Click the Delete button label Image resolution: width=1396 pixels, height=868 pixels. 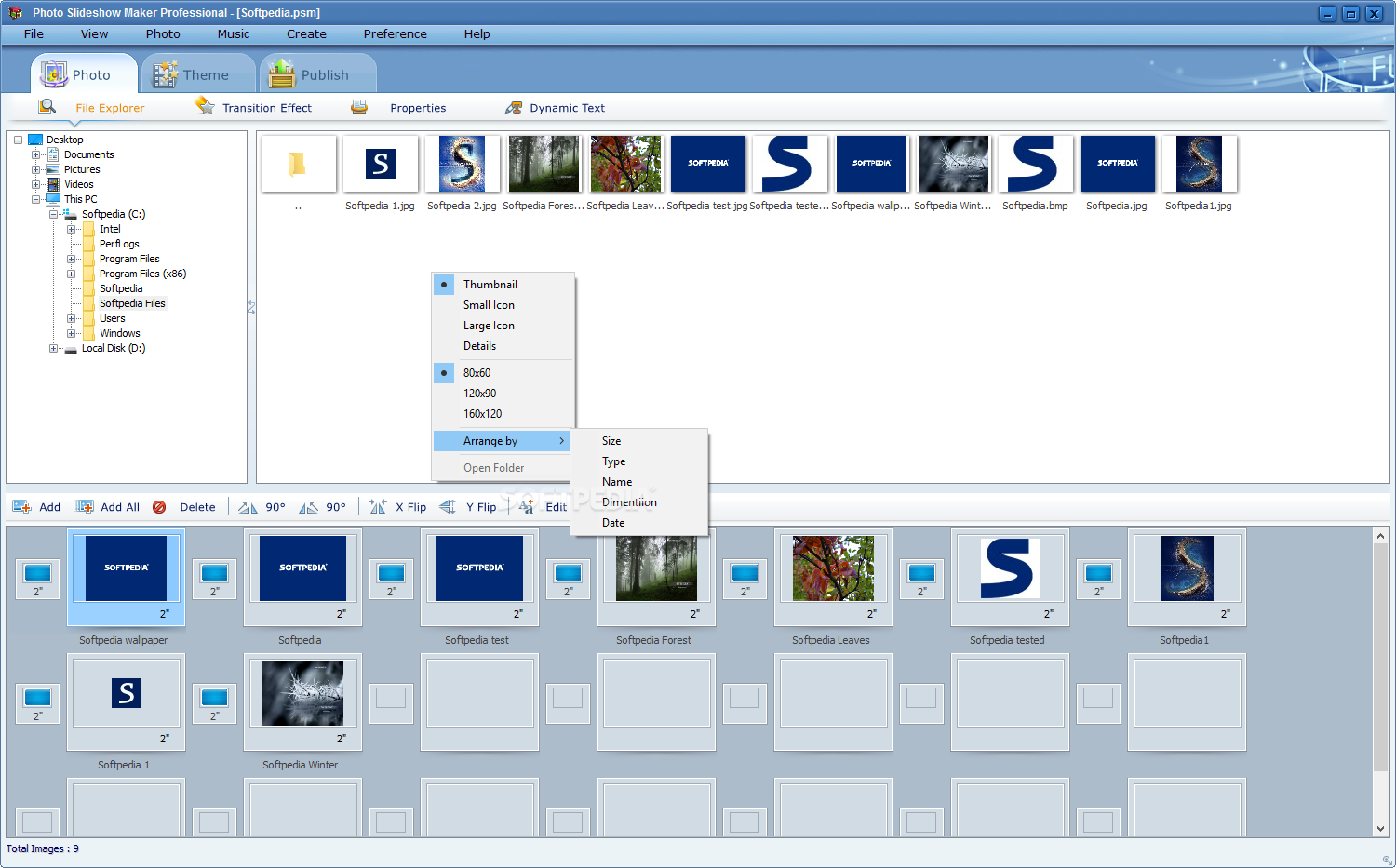click(197, 507)
